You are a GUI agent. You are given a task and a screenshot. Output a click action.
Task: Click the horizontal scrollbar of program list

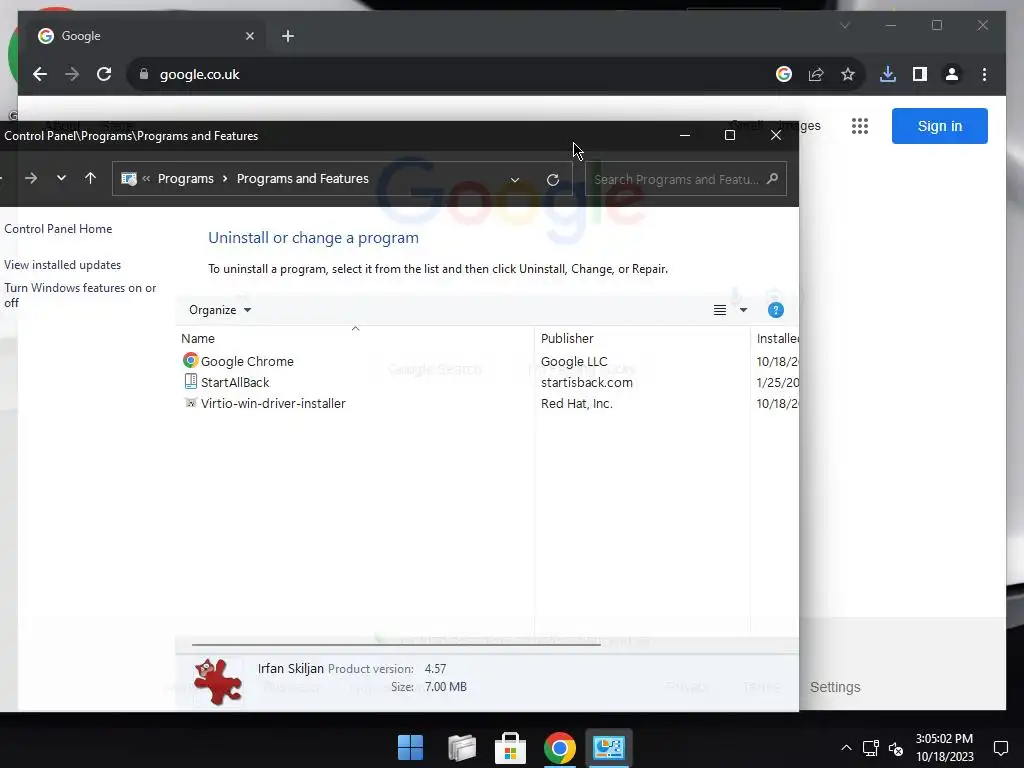coord(396,644)
